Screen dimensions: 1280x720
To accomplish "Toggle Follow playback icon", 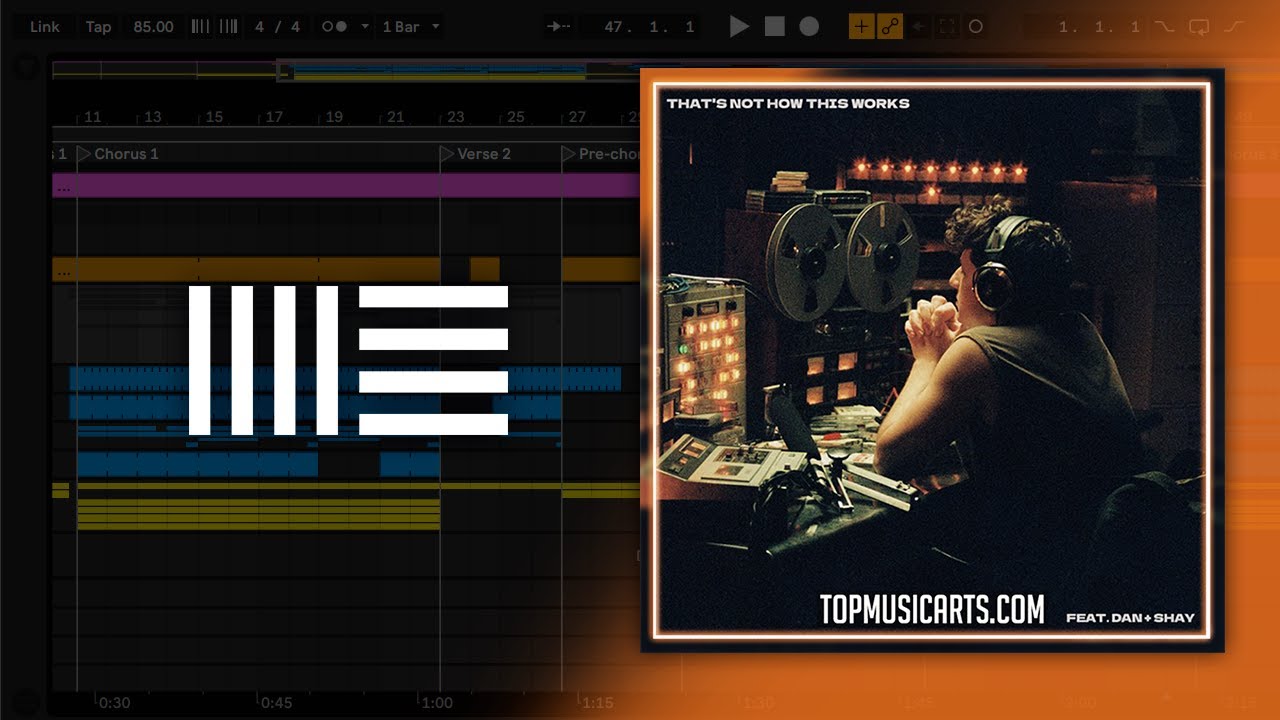I will coord(560,27).
